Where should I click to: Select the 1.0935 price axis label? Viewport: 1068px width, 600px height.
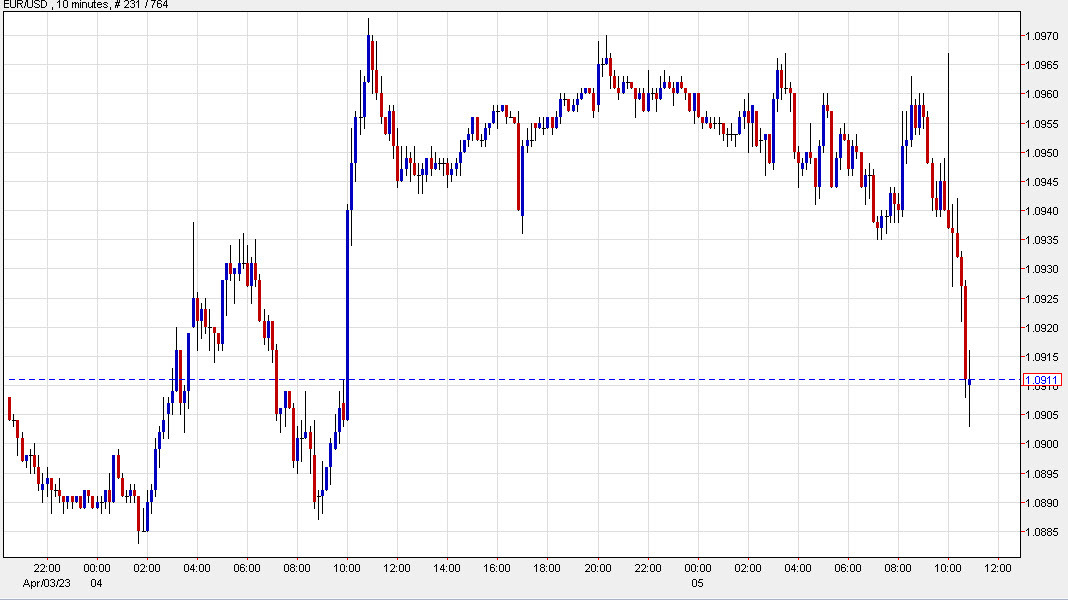[1041, 240]
